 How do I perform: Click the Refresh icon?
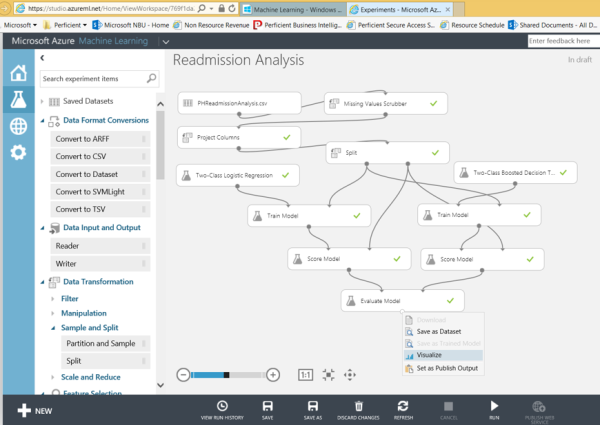pyautogui.click(x=403, y=406)
